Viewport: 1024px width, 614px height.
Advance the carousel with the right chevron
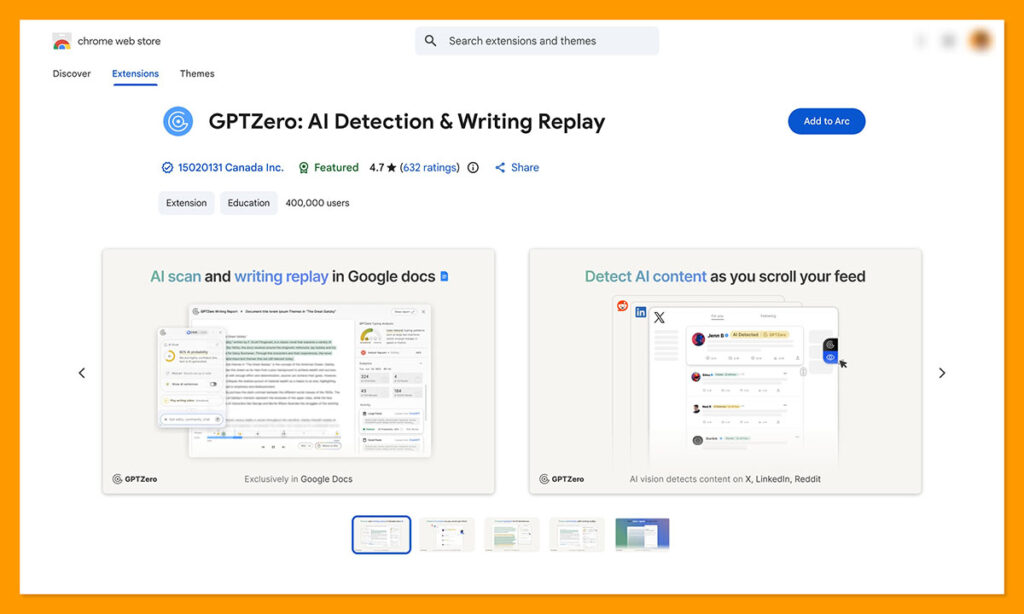pyautogui.click(x=942, y=373)
